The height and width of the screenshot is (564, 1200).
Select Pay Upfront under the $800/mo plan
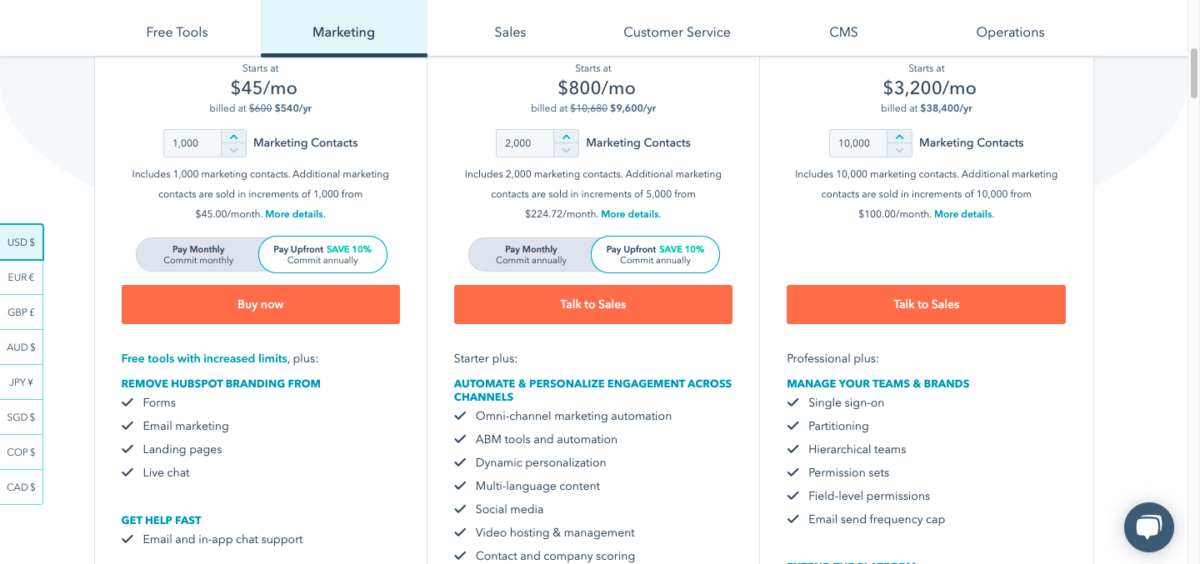tap(655, 255)
